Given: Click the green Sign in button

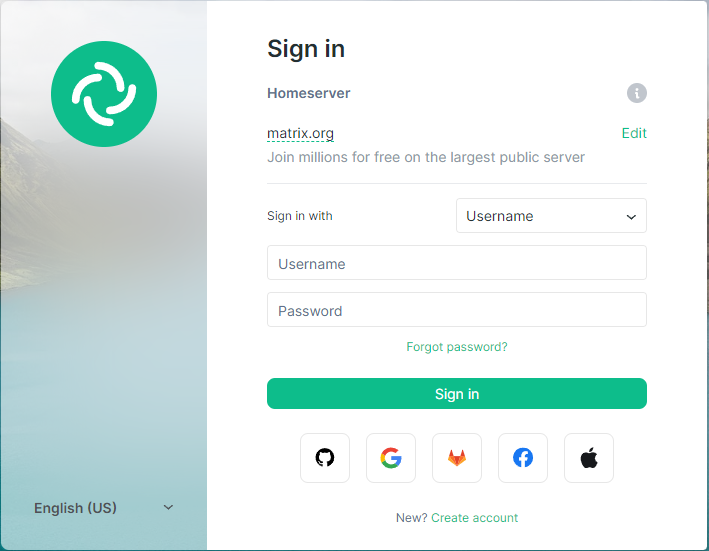Looking at the screenshot, I should point(457,394).
